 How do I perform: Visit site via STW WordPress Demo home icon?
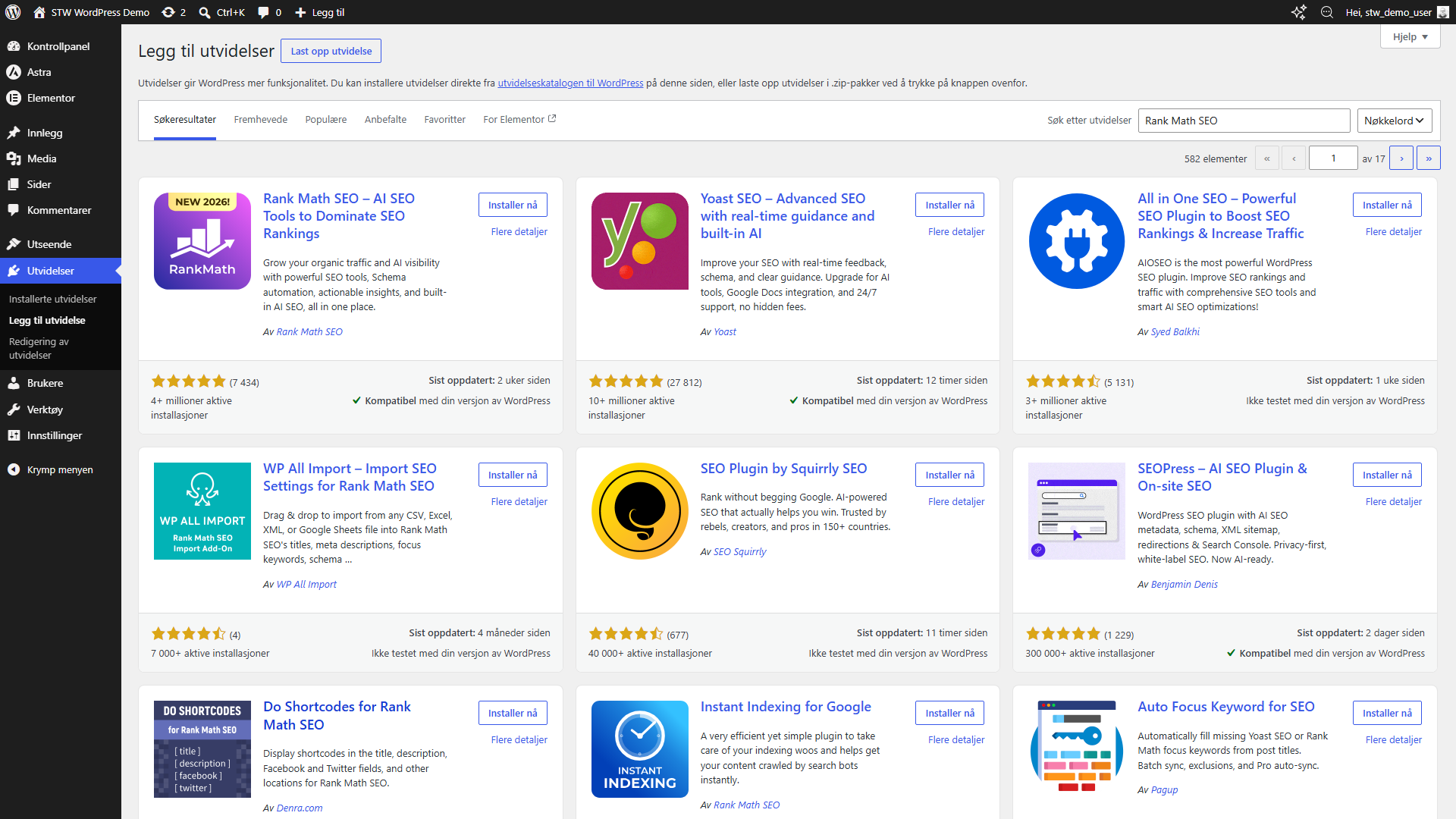[x=39, y=12]
